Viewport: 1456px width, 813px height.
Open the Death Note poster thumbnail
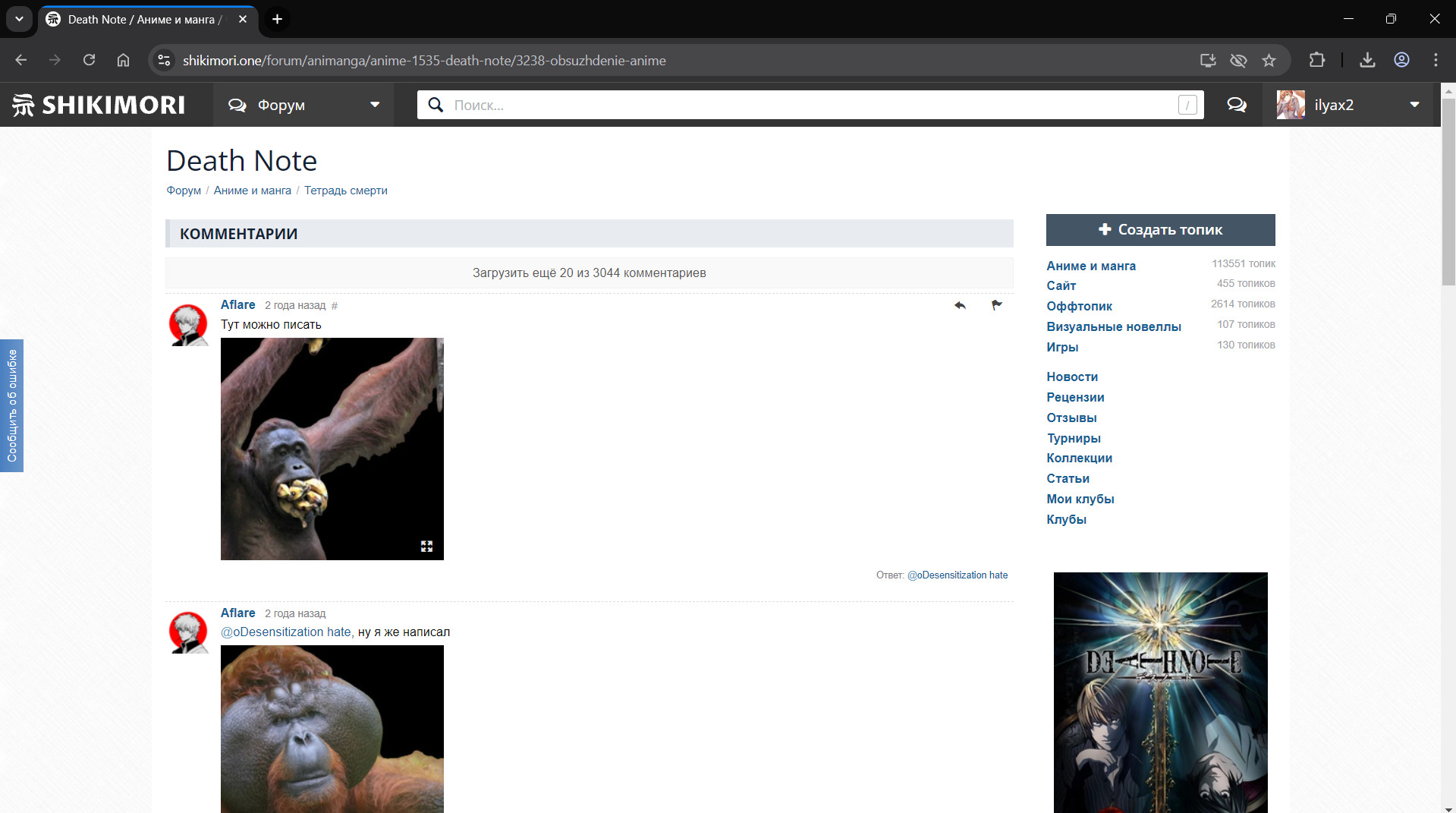pos(1160,692)
